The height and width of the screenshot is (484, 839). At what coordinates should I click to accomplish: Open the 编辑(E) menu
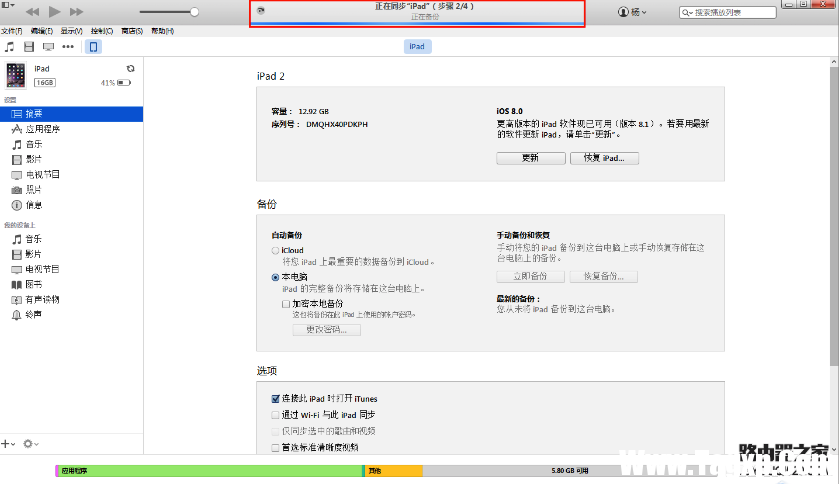click(42, 31)
